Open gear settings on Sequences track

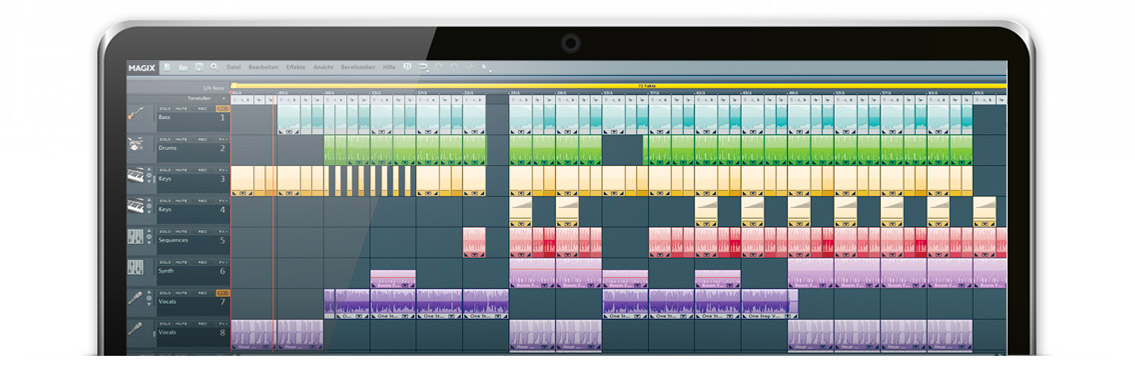coord(149,237)
